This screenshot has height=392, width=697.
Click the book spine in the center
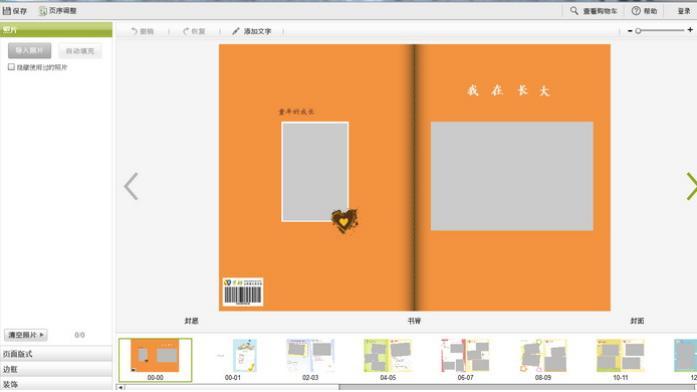pos(415,177)
